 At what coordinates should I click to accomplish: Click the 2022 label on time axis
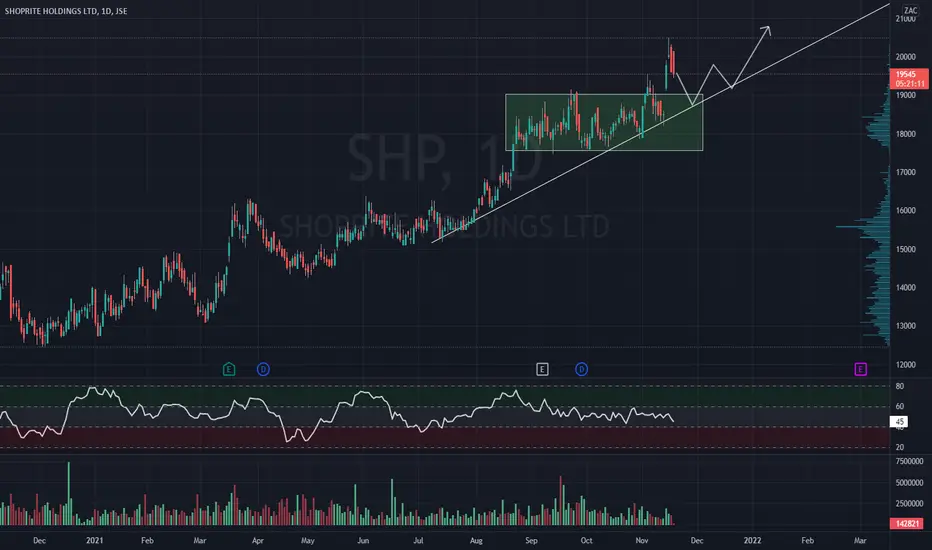click(x=752, y=540)
